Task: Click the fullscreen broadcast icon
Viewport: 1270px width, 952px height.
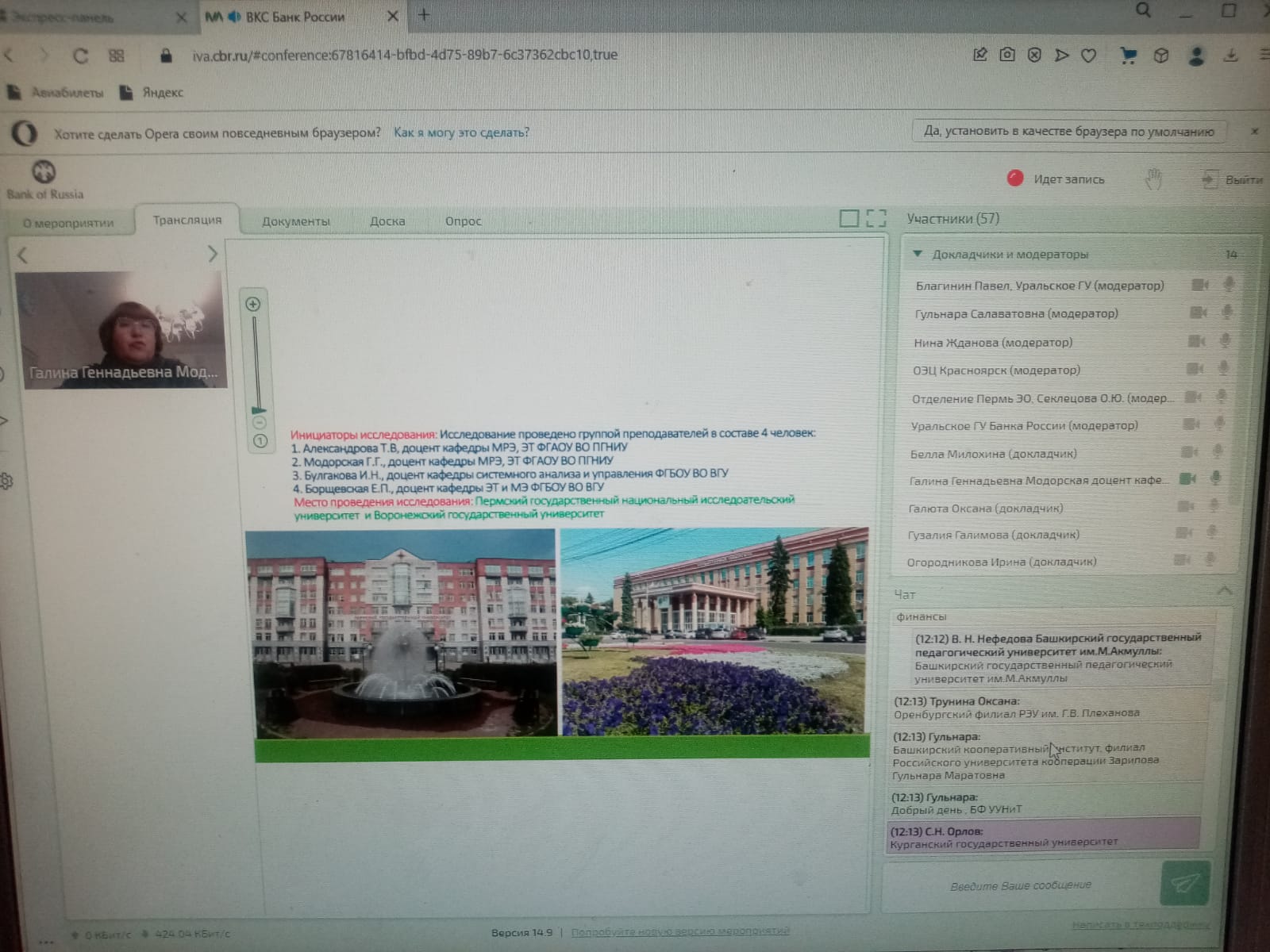Action: click(x=876, y=218)
